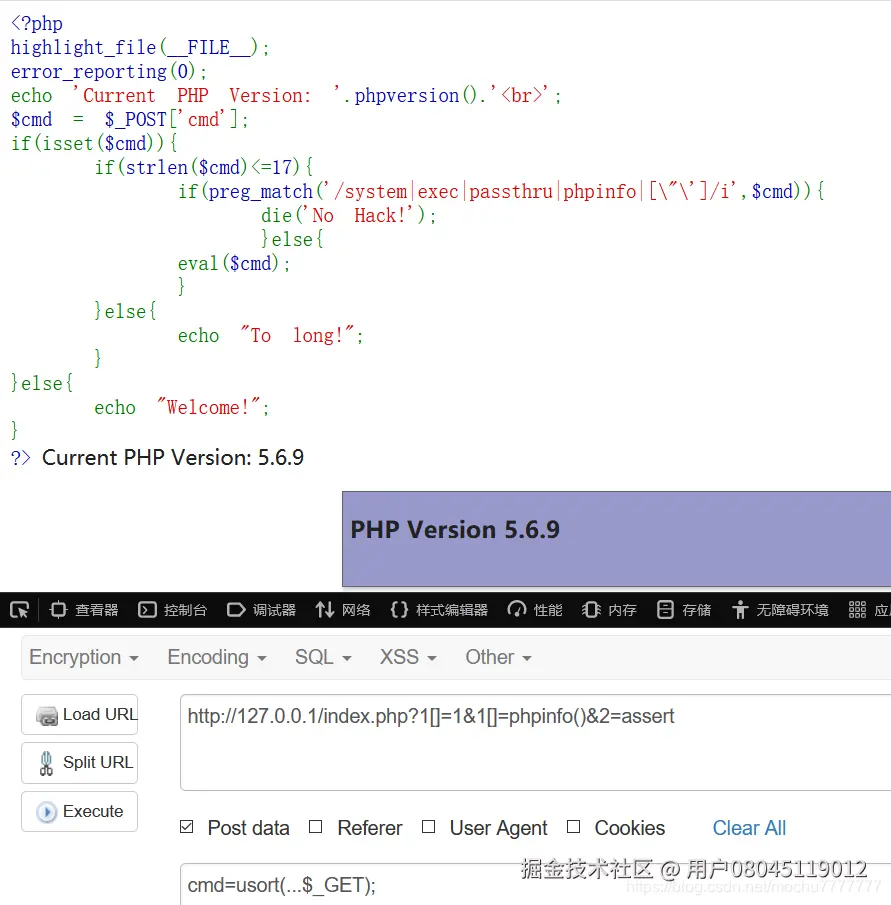Click the post data field with cmd=usort

[x=536, y=885]
